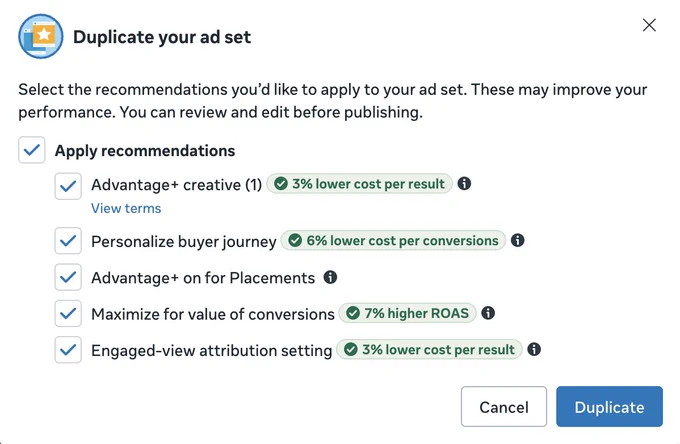Click the blue Duplicate button
Viewport: 680px width, 444px height.
tap(609, 407)
